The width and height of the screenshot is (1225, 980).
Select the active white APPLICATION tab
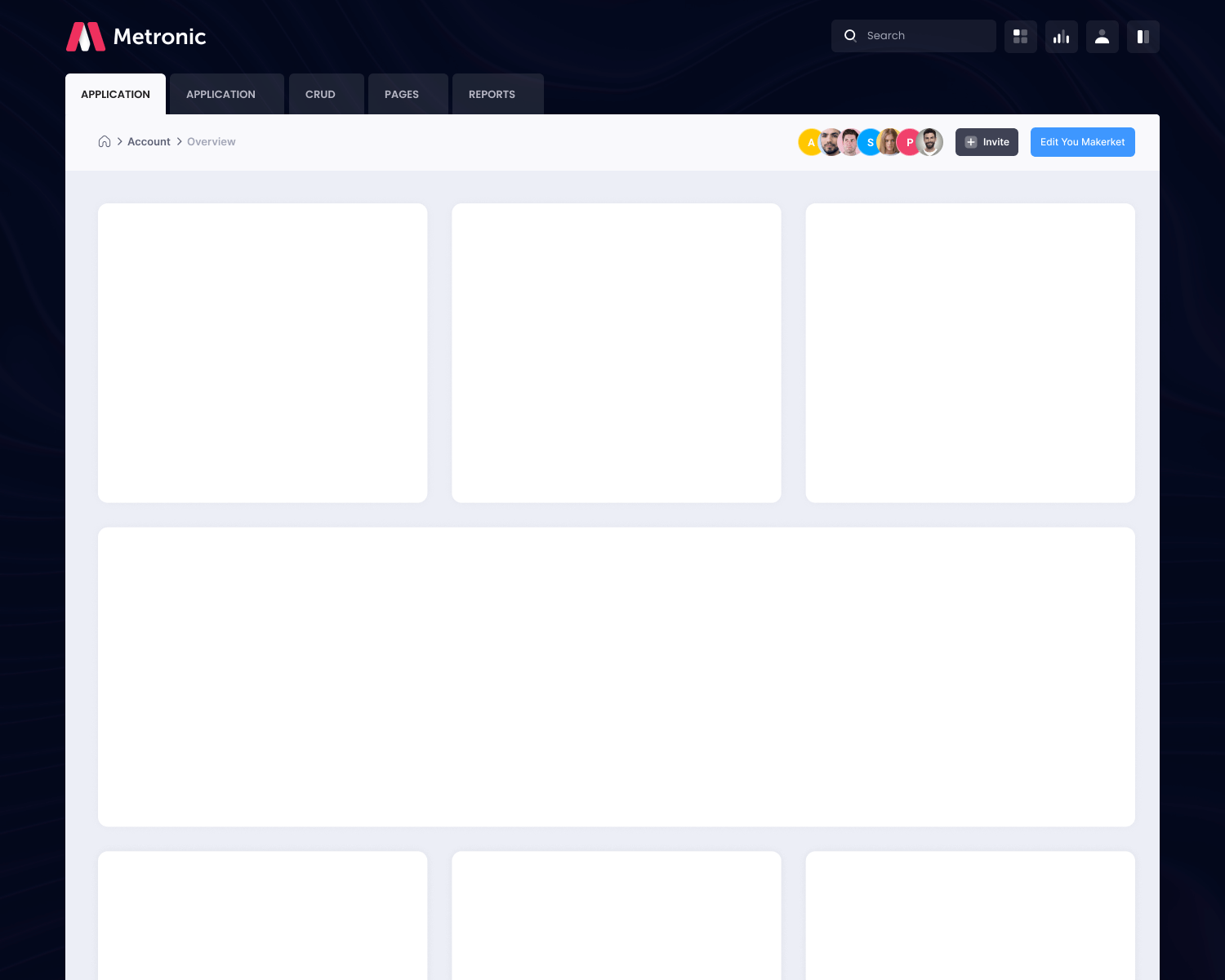[115, 95]
